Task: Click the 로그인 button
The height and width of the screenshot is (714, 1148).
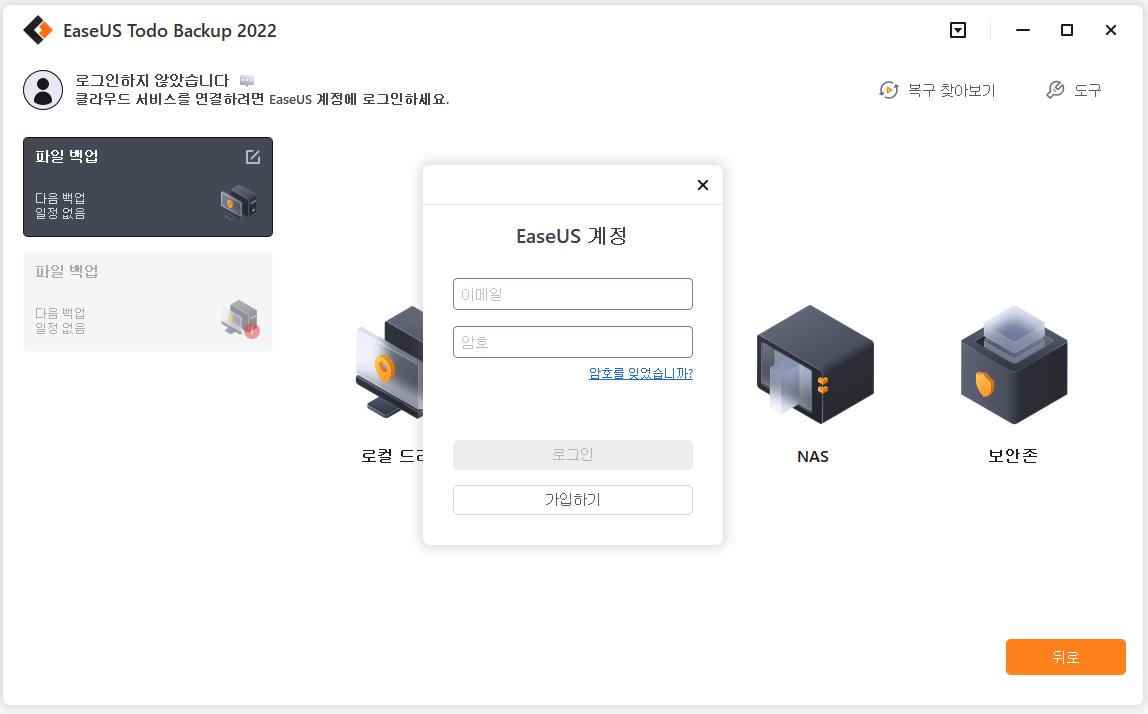Action: pos(573,455)
